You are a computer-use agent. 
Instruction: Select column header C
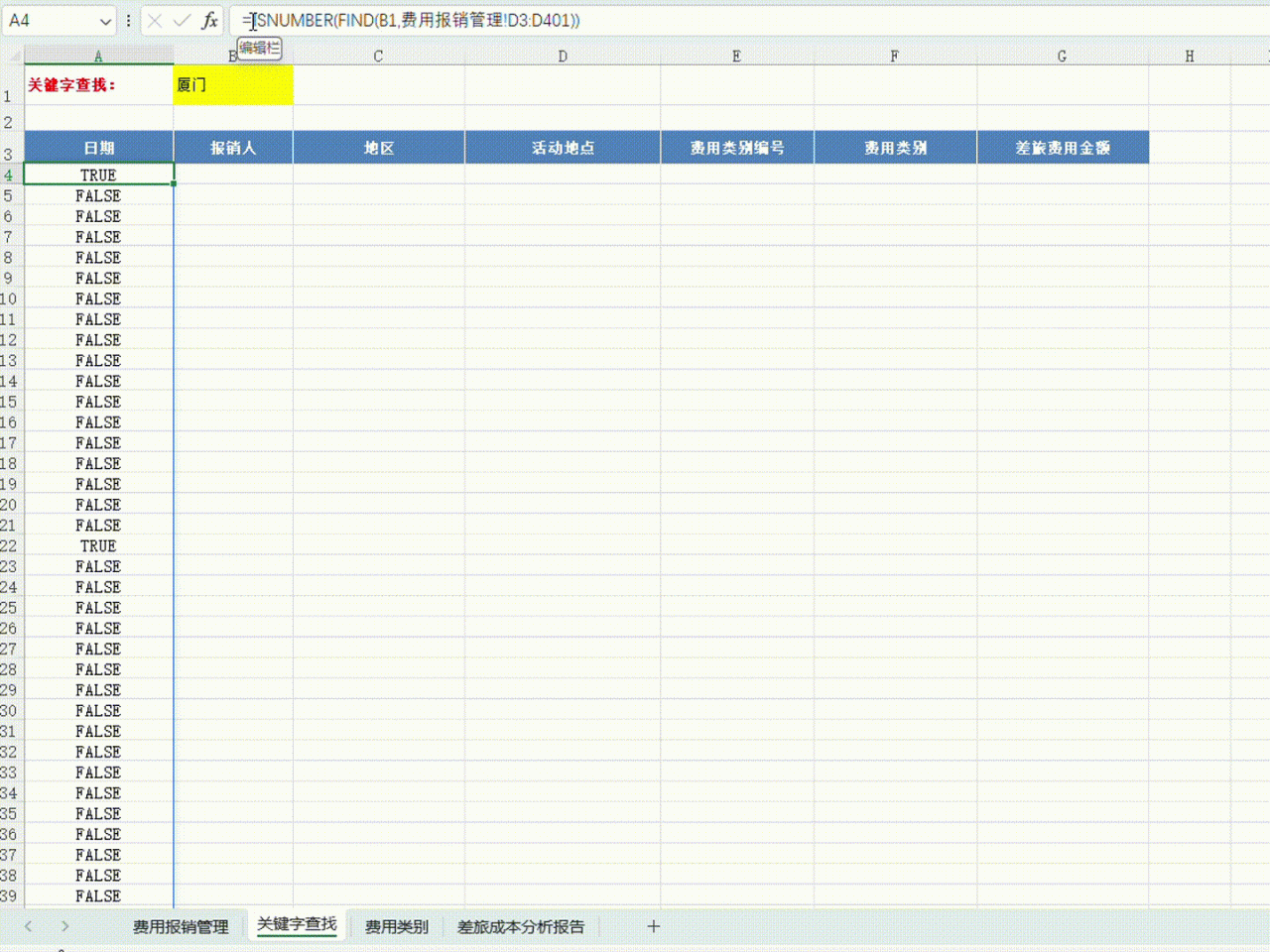pyautogui.click(x=378, y=56)
